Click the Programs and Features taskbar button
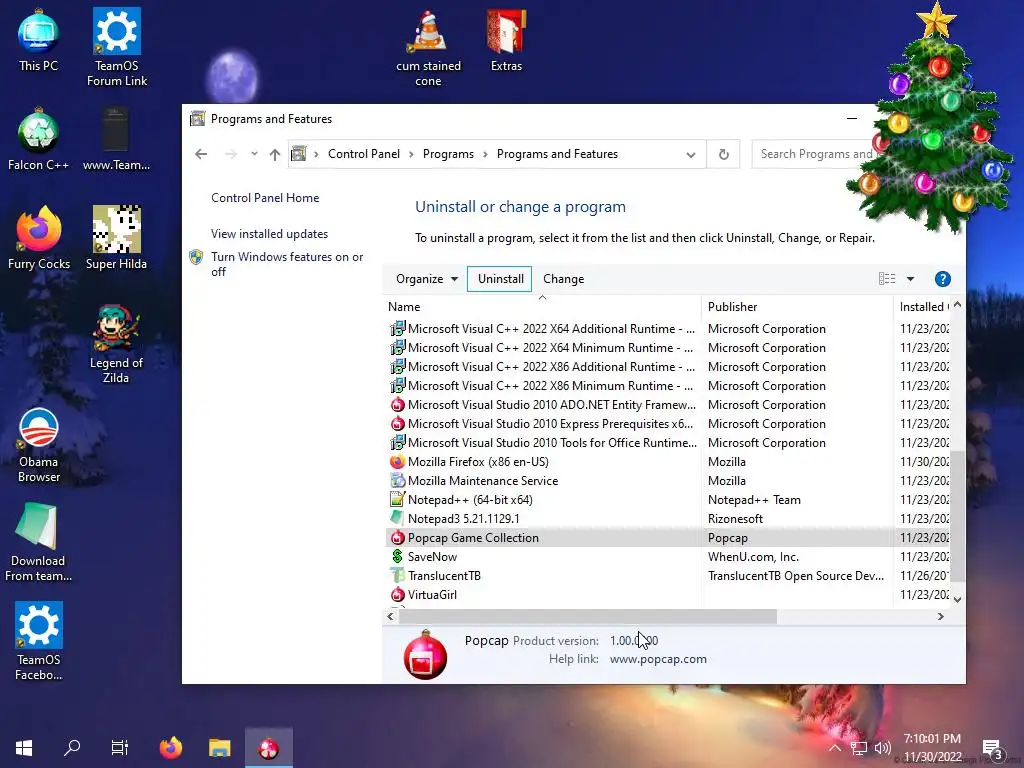This screenshot has width=1024, height=768. pos(268,748)
